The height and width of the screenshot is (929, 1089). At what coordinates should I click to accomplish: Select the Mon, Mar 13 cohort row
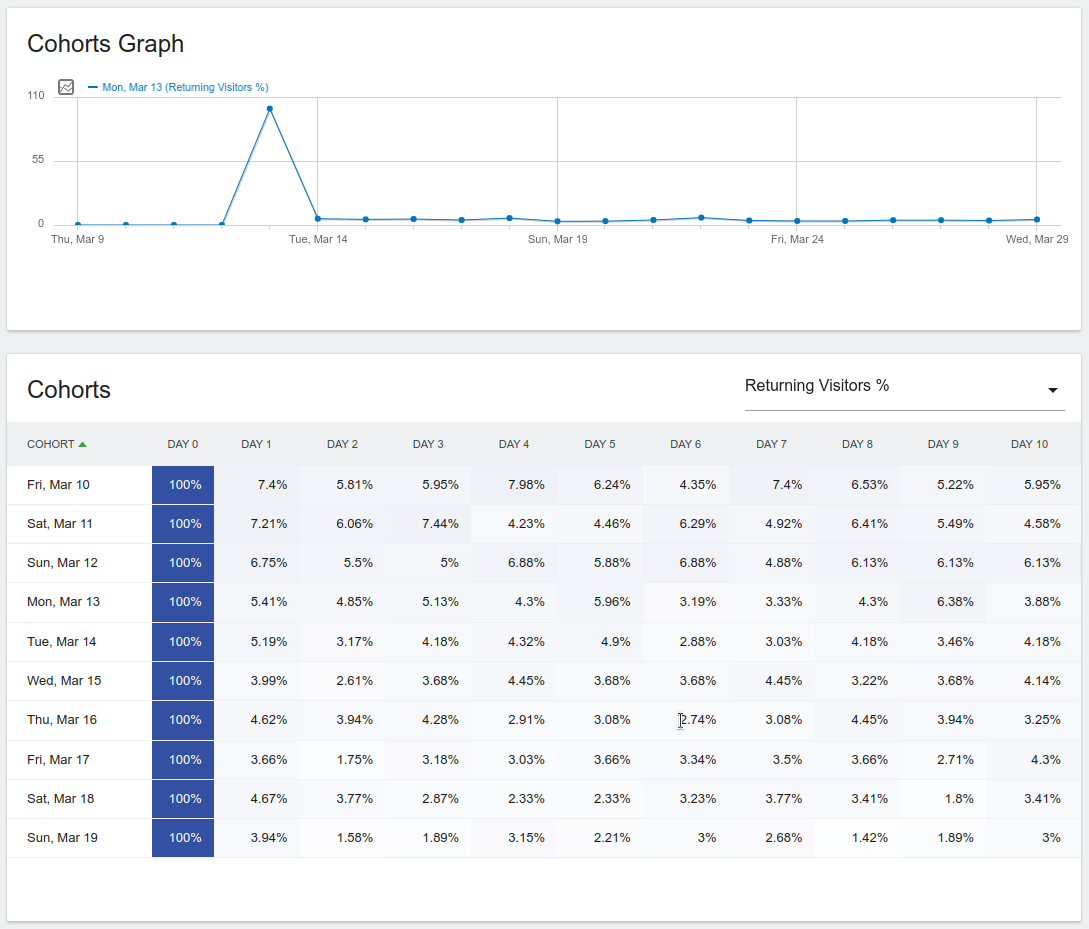click(63, 602)
